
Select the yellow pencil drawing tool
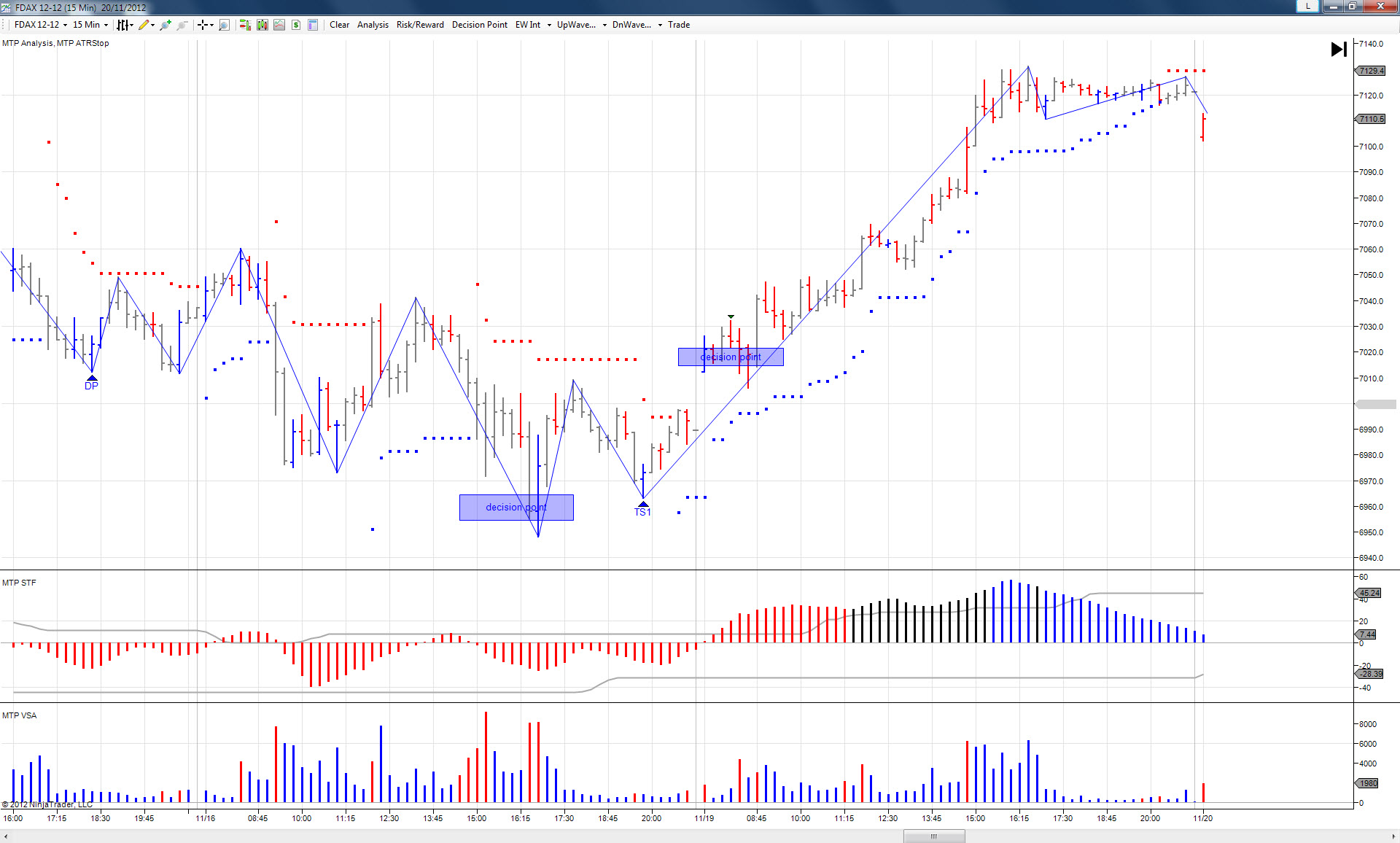click(144, 25)
